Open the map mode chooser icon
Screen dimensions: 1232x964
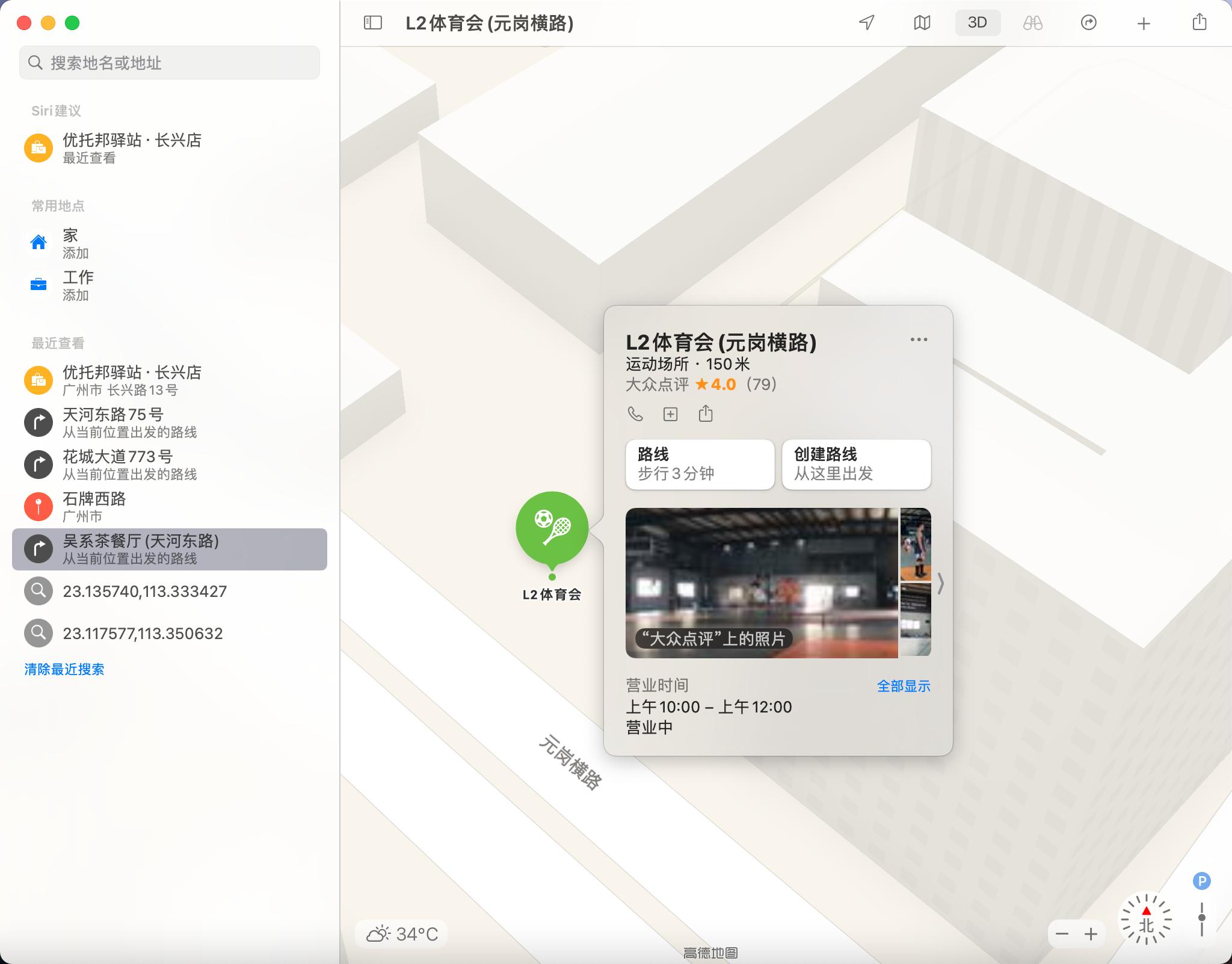pyautogui.click(x=922, y=23)
